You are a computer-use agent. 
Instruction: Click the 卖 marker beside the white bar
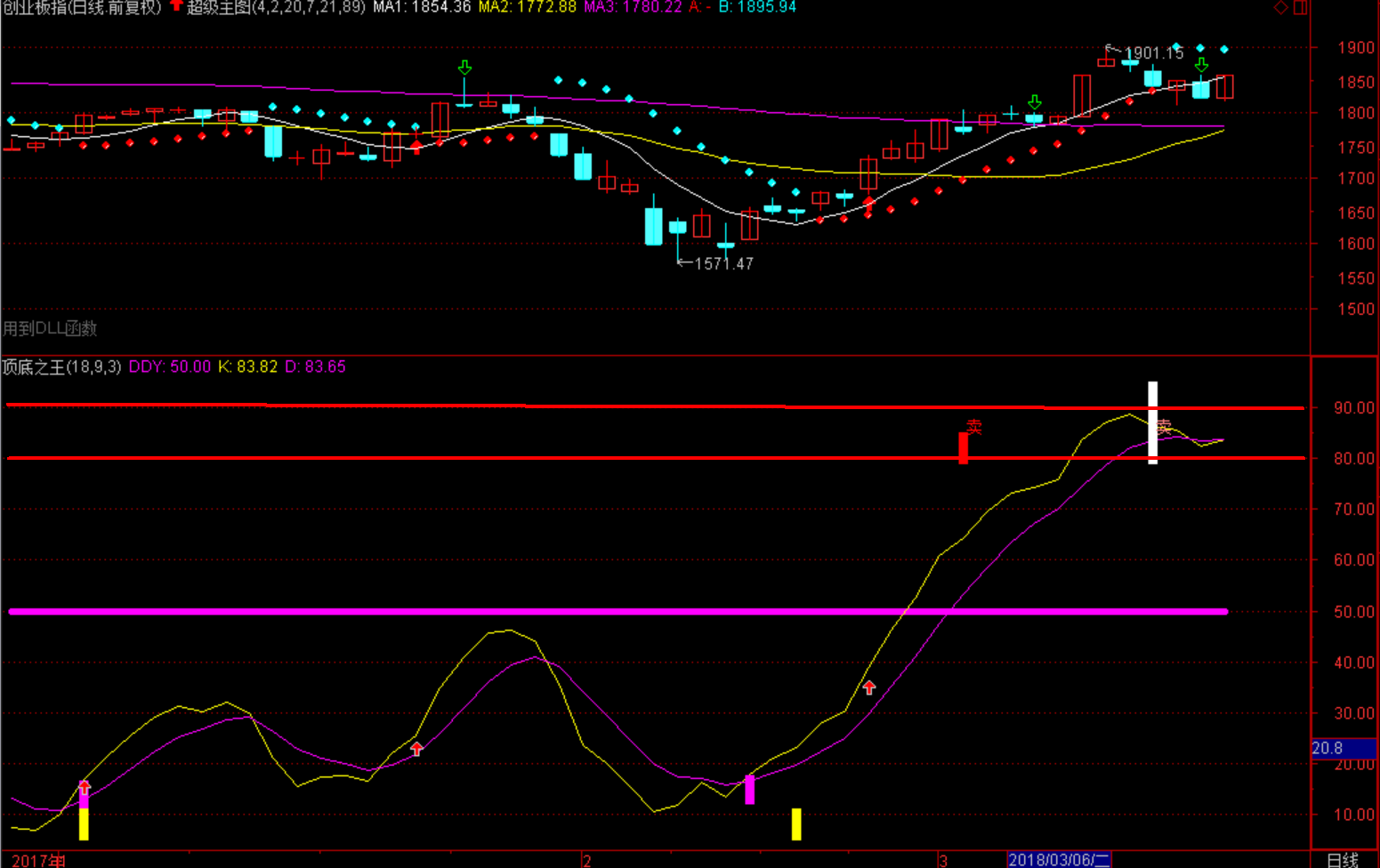tap(1164, 427)
